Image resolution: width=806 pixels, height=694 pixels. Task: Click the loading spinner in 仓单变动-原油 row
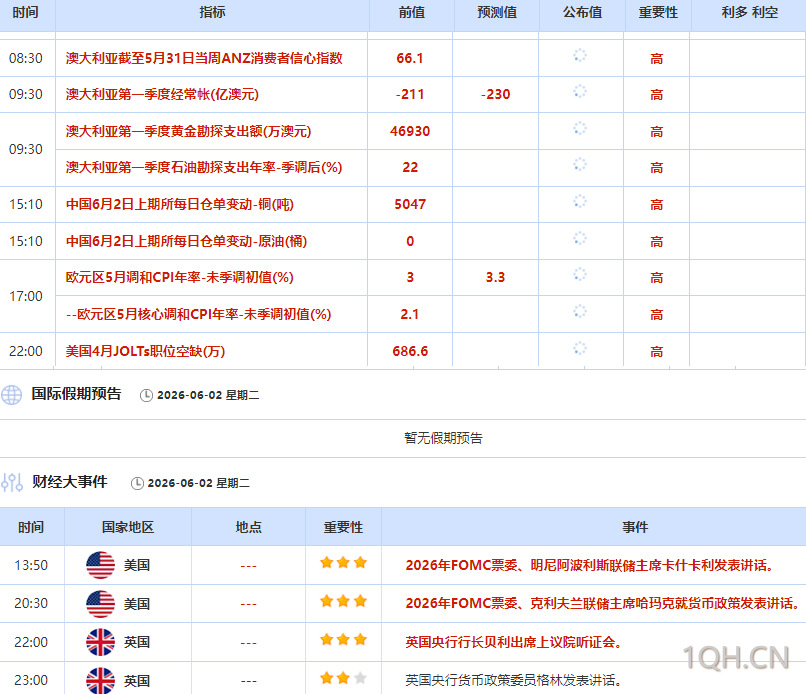tap(580, 239)
